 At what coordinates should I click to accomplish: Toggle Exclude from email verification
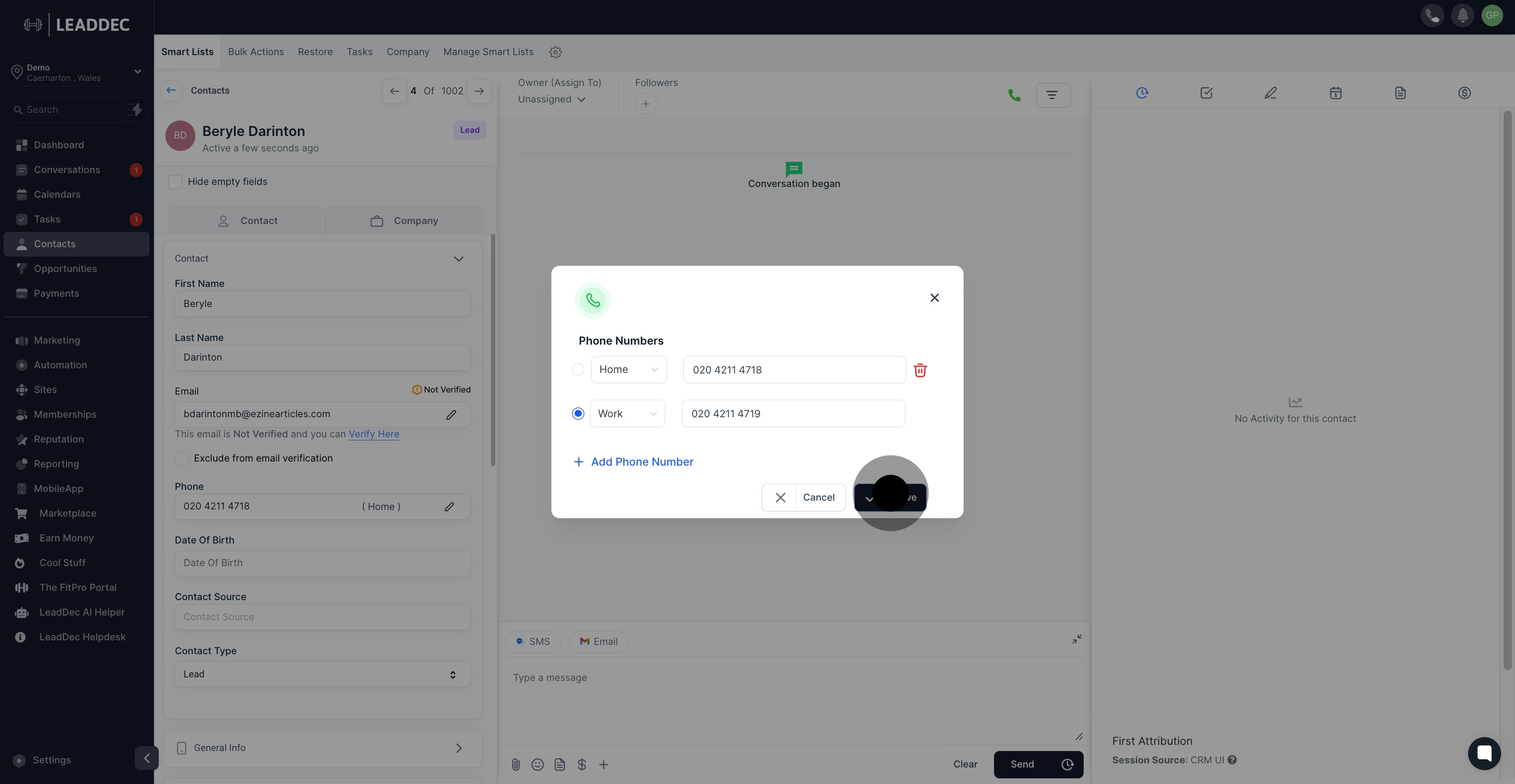(182, 458)
